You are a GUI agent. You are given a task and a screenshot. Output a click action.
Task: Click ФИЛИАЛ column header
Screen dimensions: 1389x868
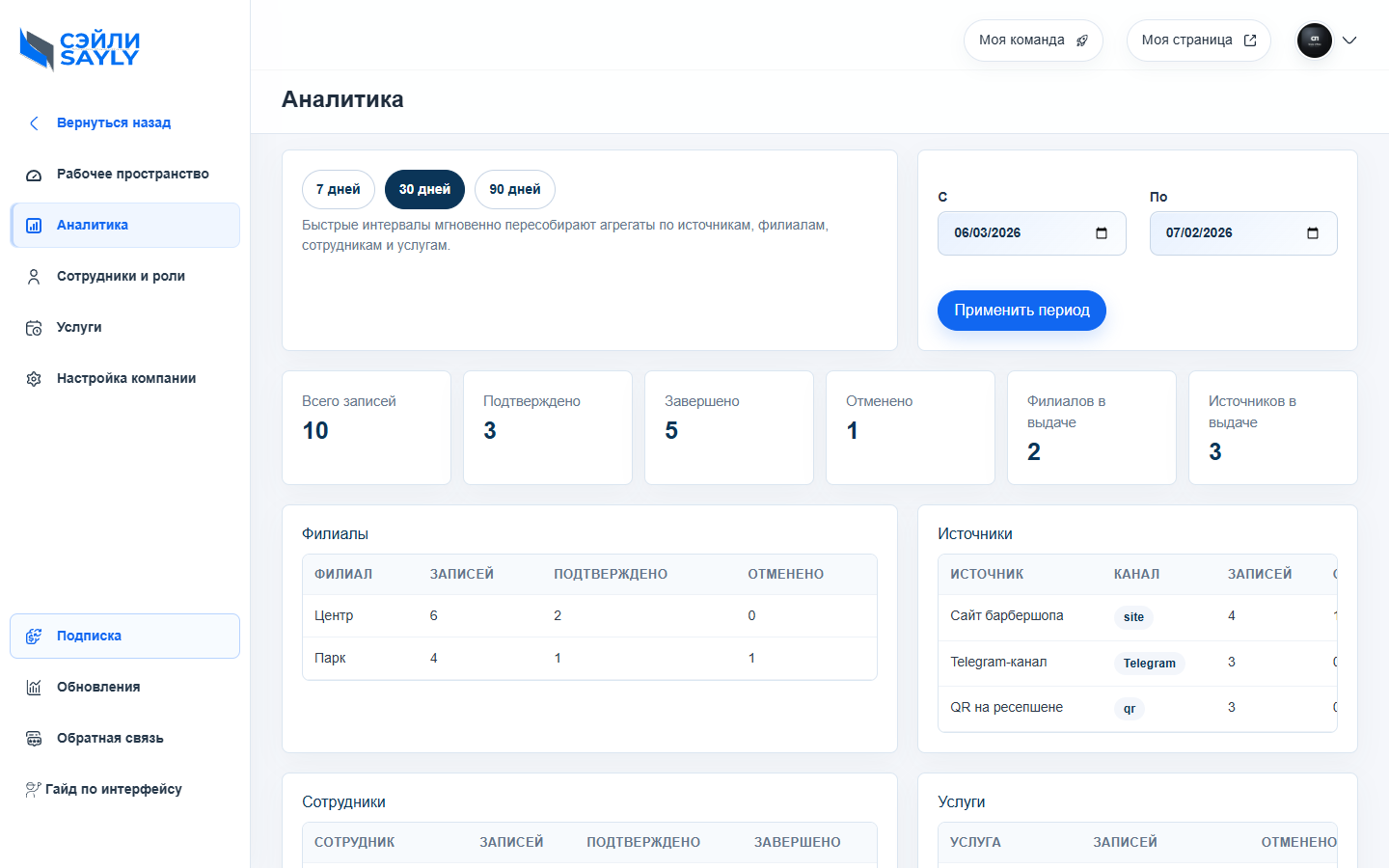[x=343, y=575]
